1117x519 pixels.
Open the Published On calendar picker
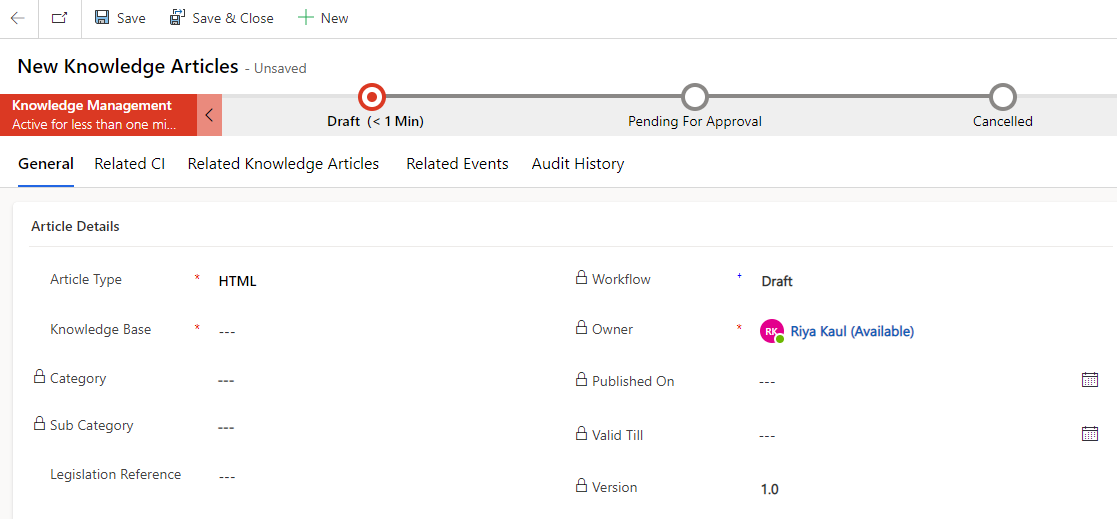(1089, 379)
